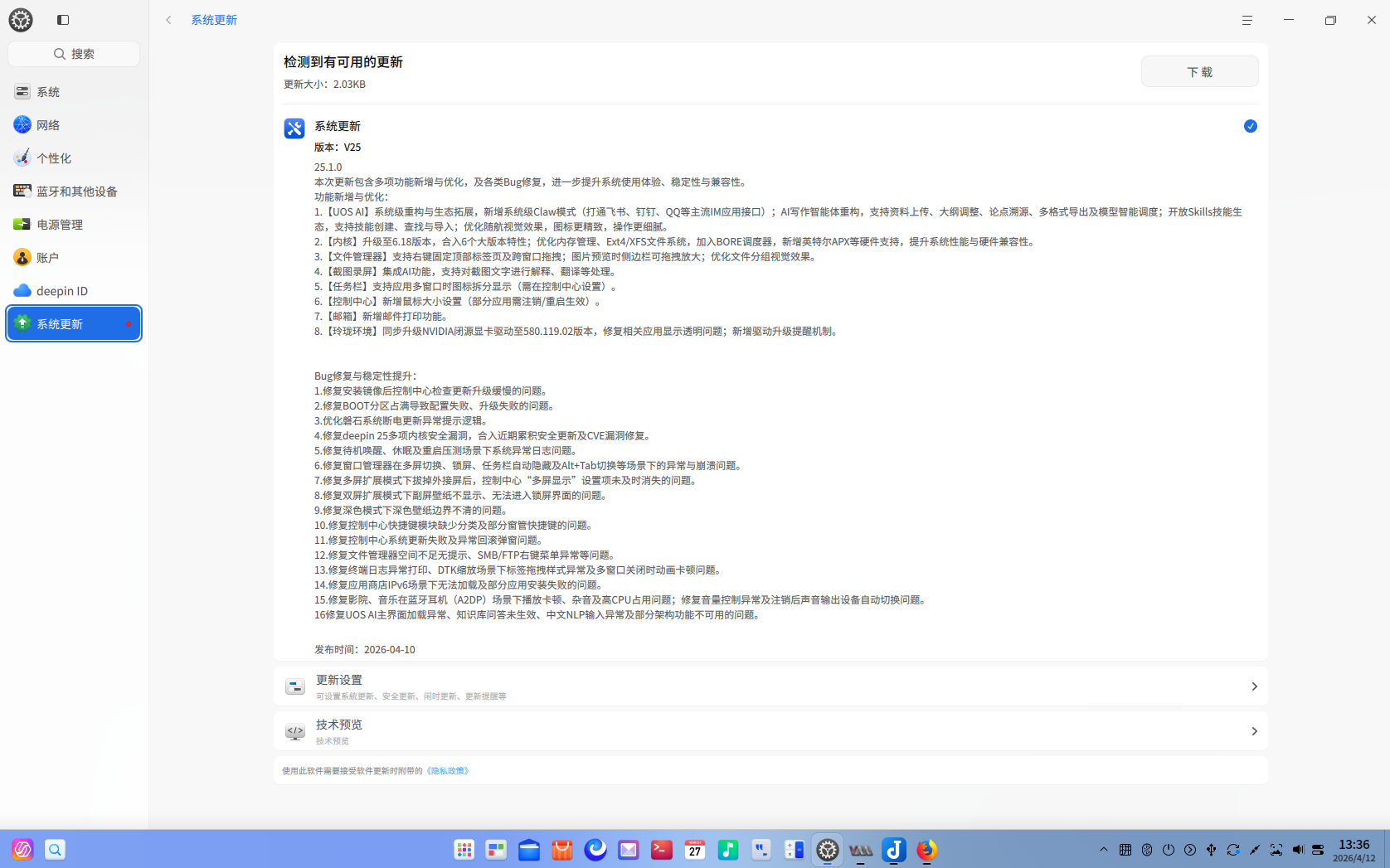Viewport: 1390px width, 868px height.
Task: Open the App Store from the dock
Action: [562, 850]
